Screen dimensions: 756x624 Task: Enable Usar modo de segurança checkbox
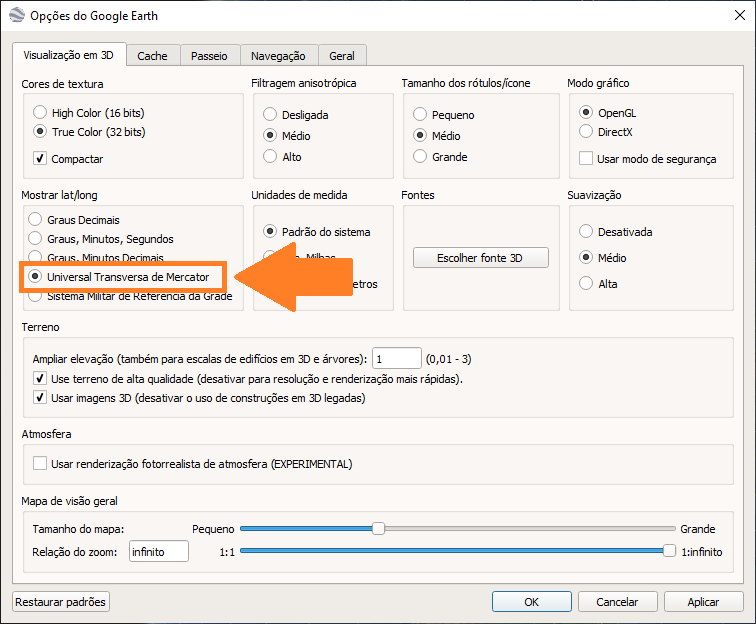(586, 158)
